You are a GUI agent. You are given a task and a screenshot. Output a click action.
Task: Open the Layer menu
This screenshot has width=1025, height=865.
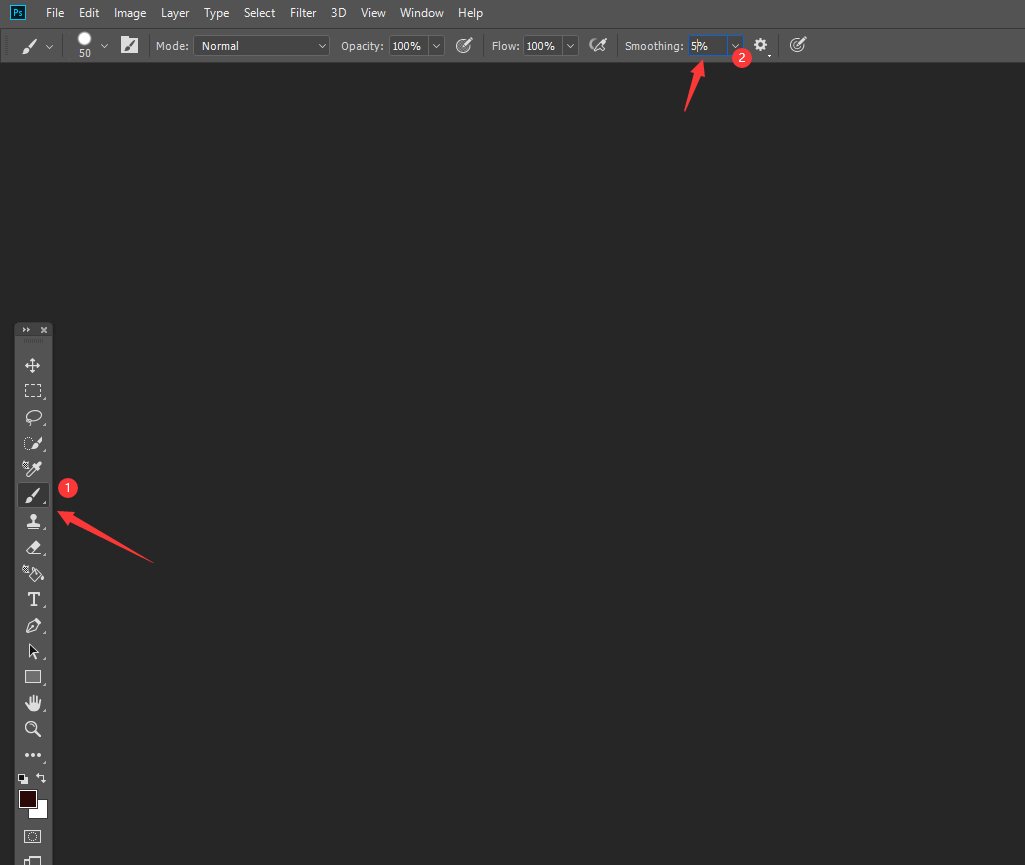(x=175, y=13)
